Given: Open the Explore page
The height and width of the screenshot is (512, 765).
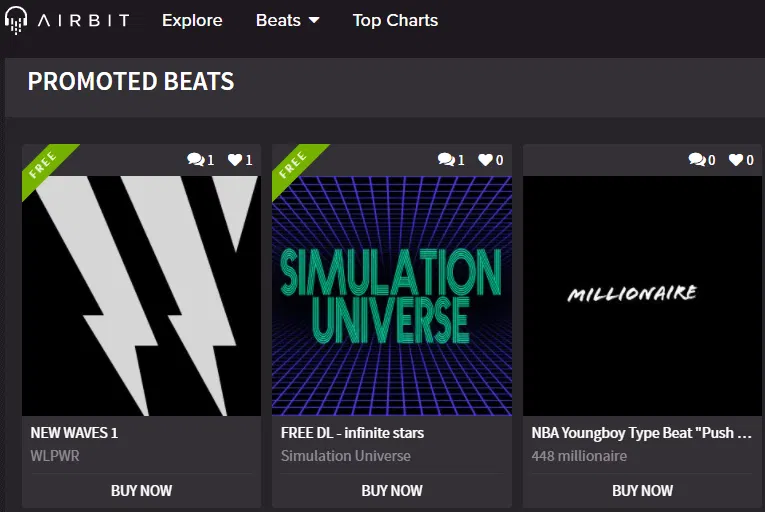Looking at the screenshot, I should tap(192, 20).
